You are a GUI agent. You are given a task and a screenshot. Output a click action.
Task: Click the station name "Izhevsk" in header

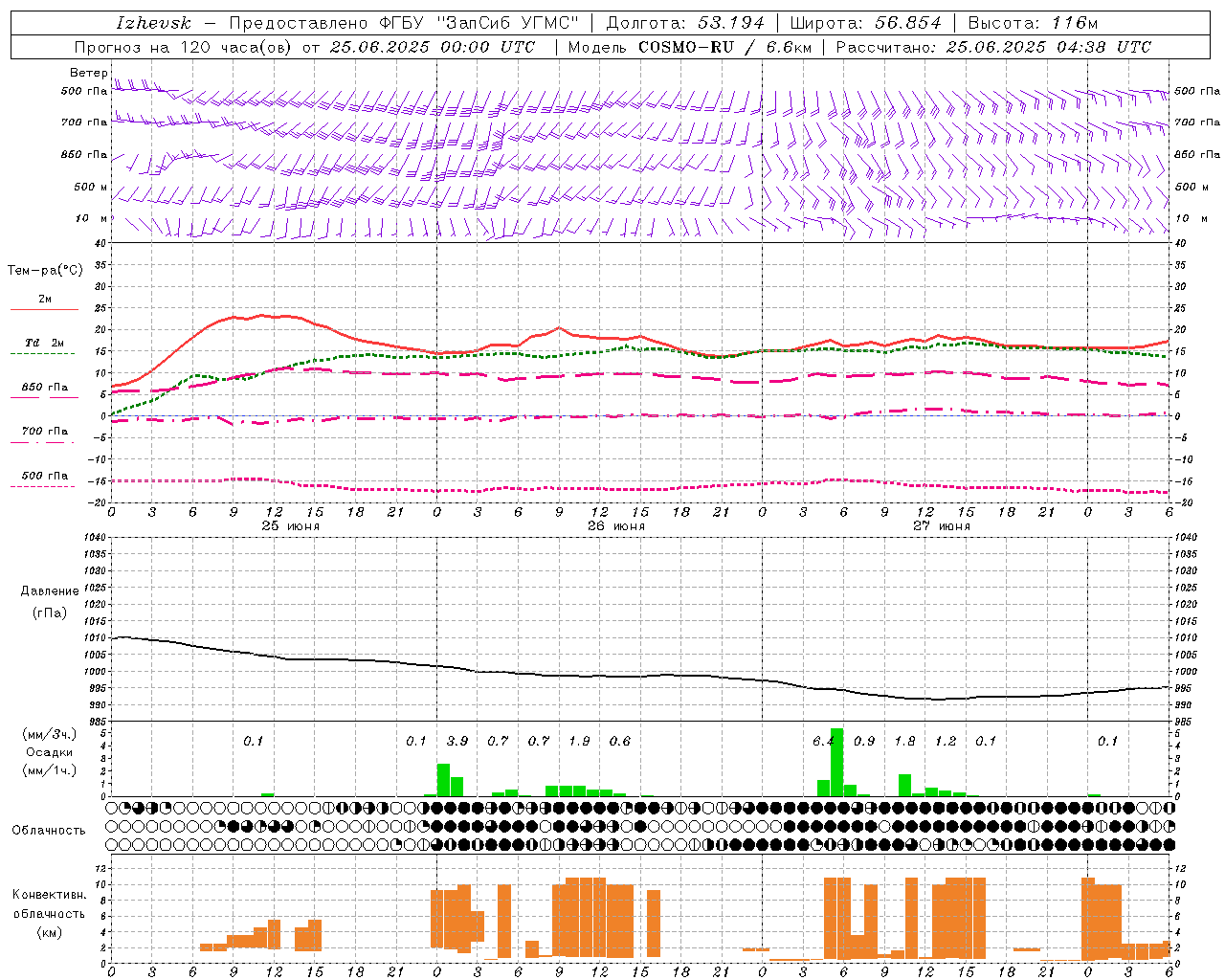click(x=153, y=23)
